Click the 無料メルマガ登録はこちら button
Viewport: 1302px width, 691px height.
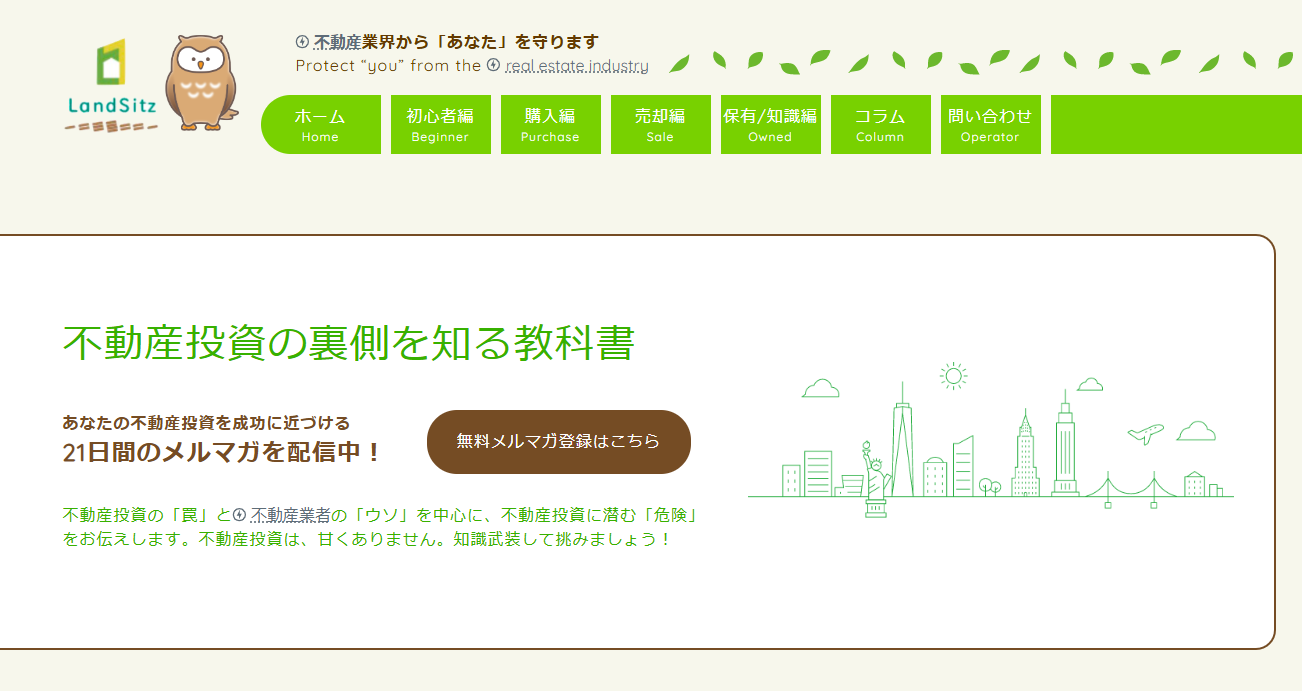(559, 441)
